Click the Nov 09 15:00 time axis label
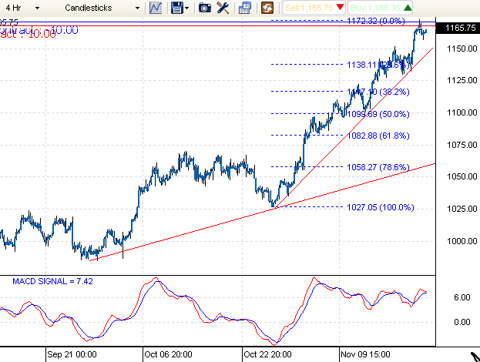This screenshot has height=362, width=480. [x=365, y=354]
